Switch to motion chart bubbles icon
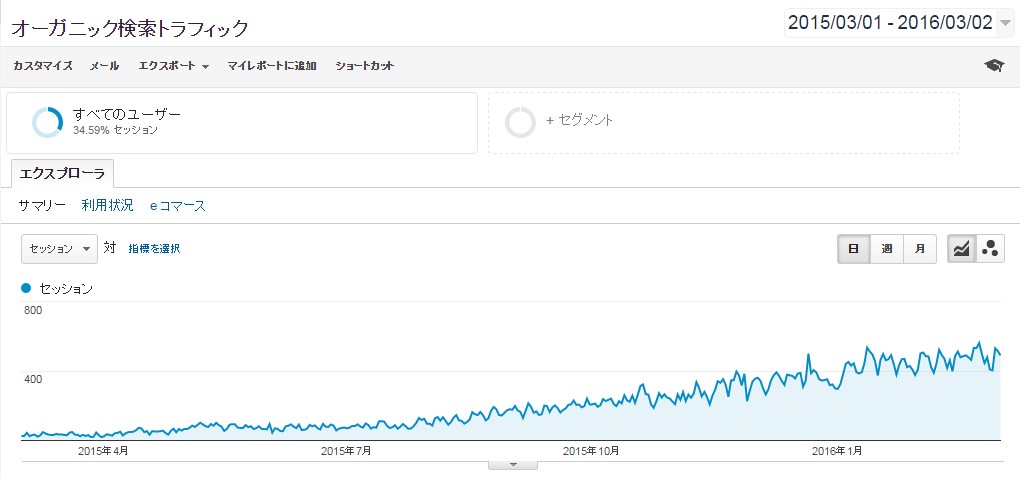This screenshot has width=1020, height=478. tap(990, 249)
